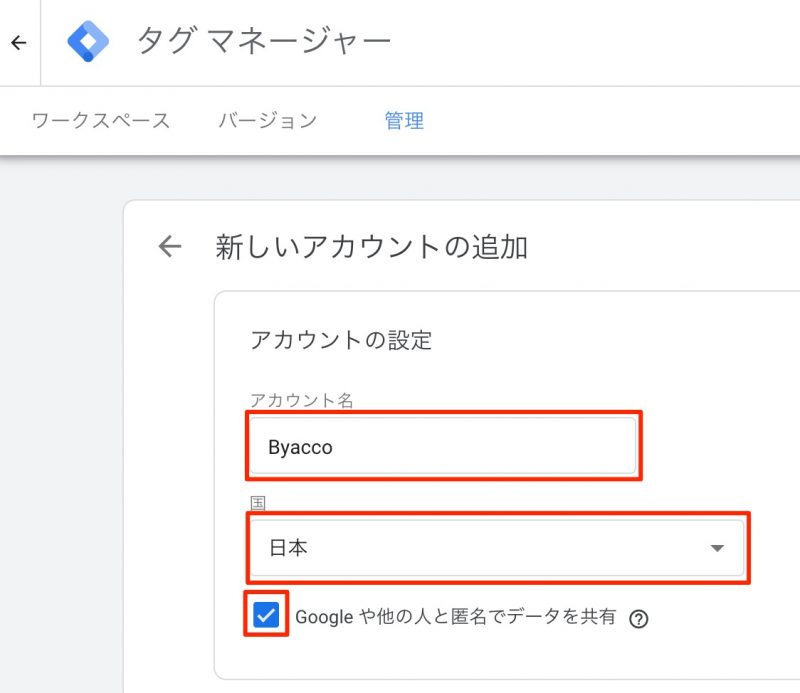The height and width of the screenshot is (693, 800).
Task: Open the help question mark for data sharing
Action: click(x=639, y=618)
